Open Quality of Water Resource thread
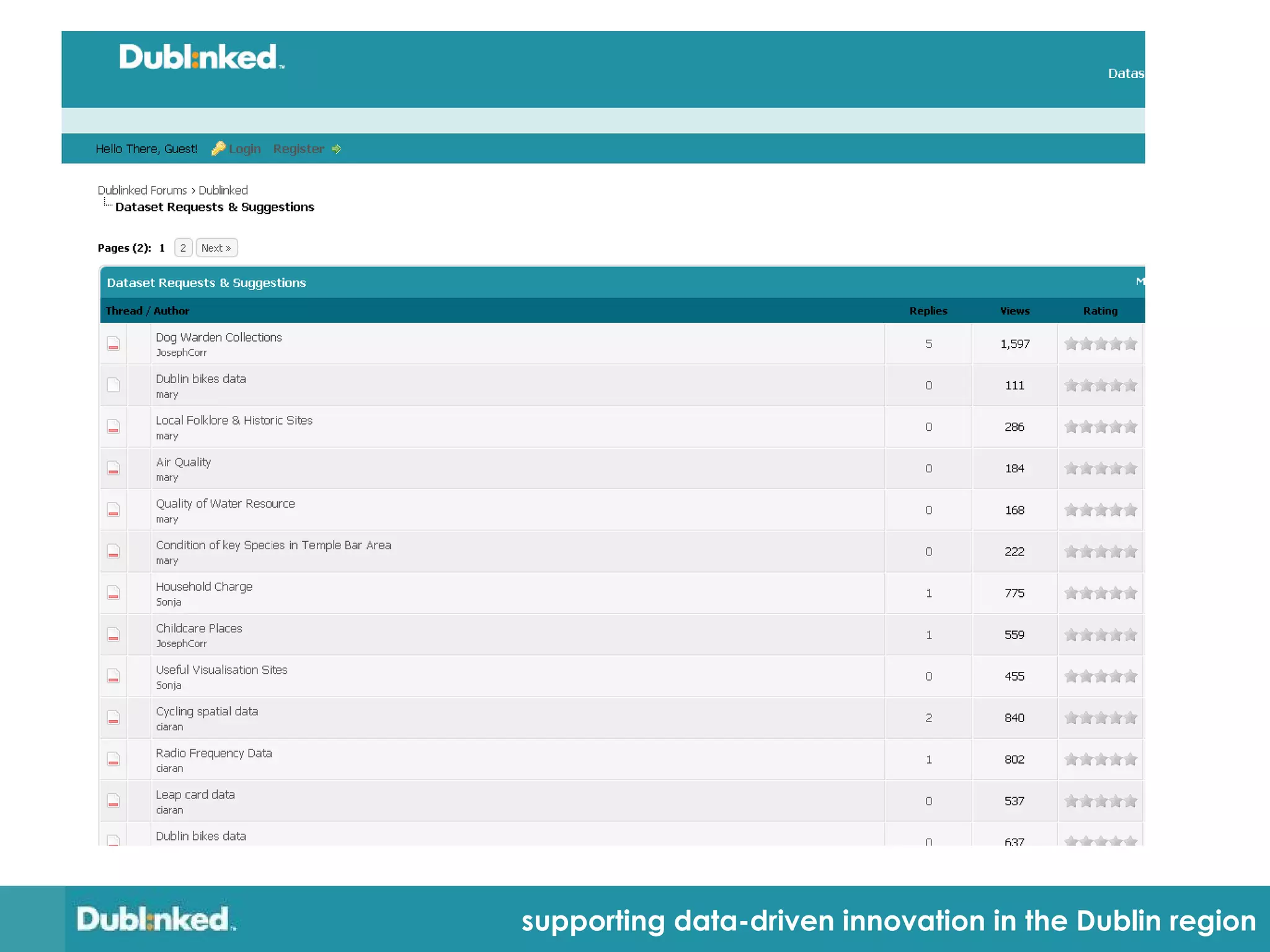Screen dimensions: 1270x952 225,504
